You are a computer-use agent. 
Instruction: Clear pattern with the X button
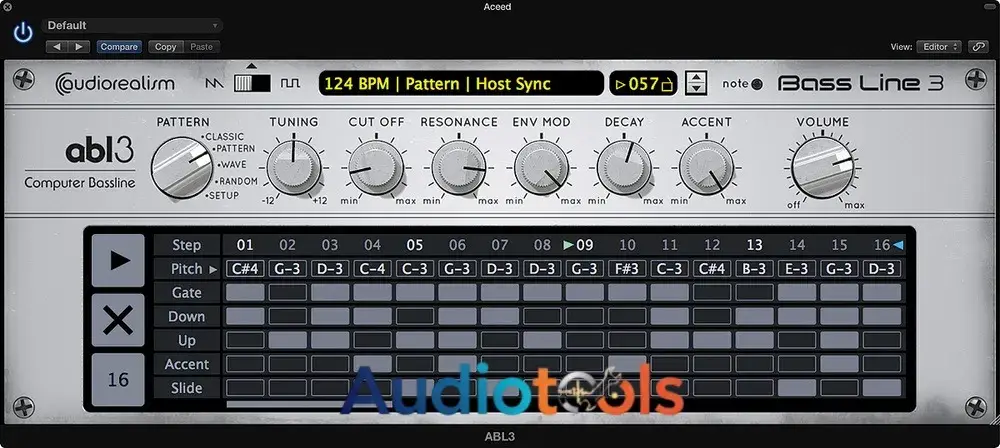pyautogui.click(x=118, y=320)
